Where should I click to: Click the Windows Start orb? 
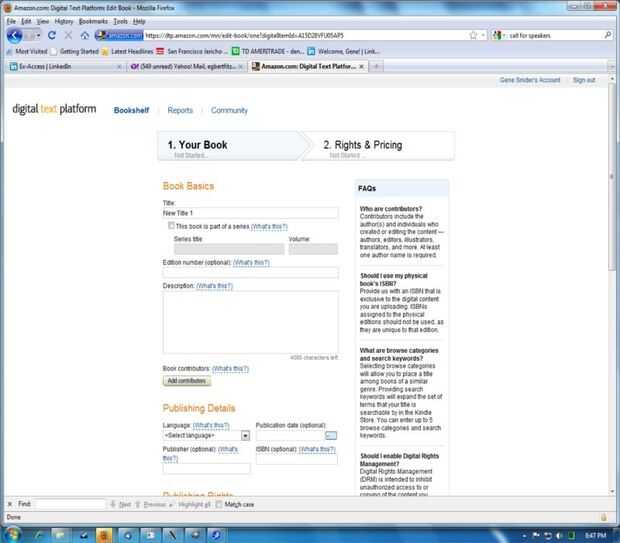12,535
